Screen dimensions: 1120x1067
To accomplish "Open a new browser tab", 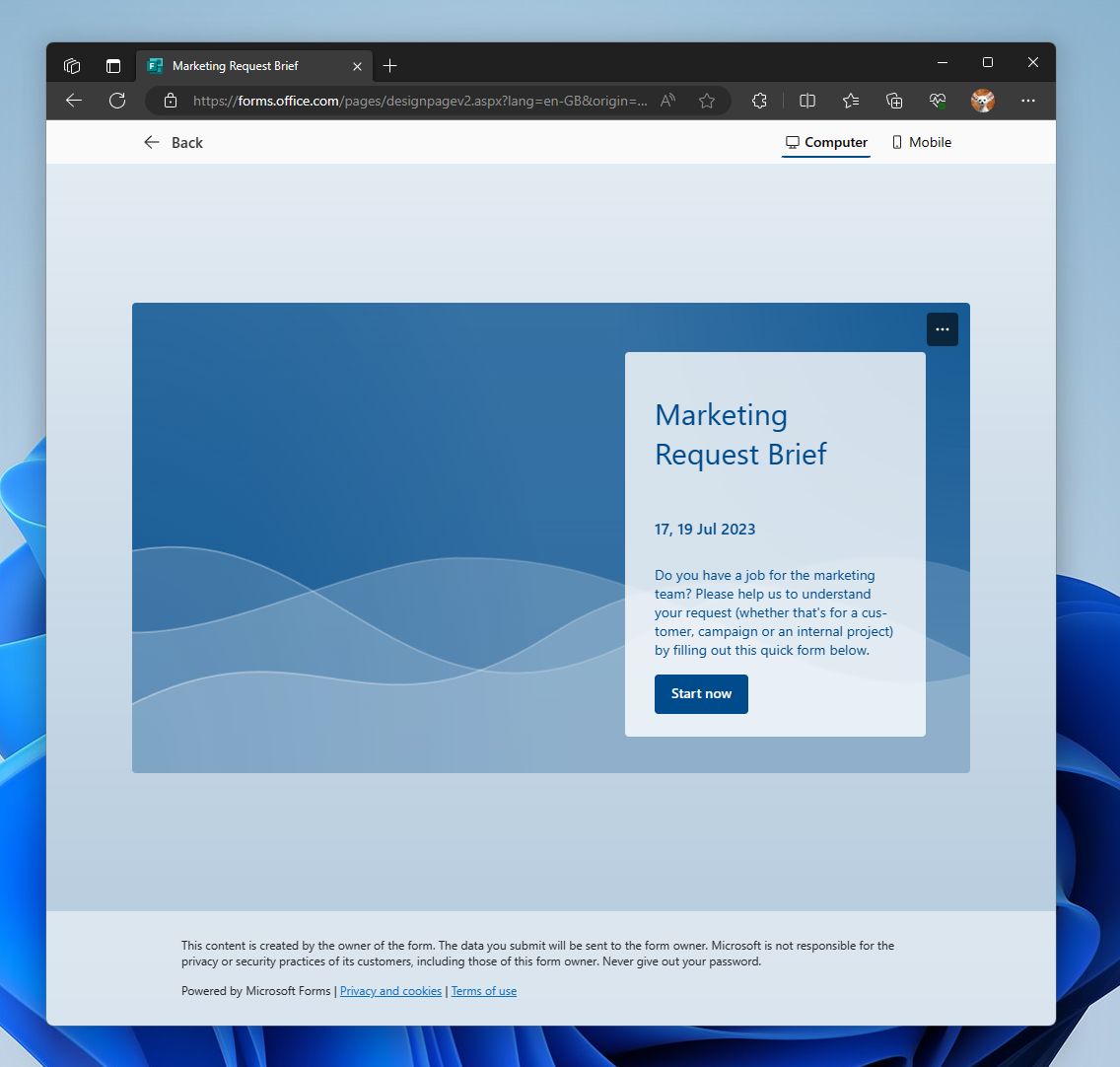I will tap(390, 66).
